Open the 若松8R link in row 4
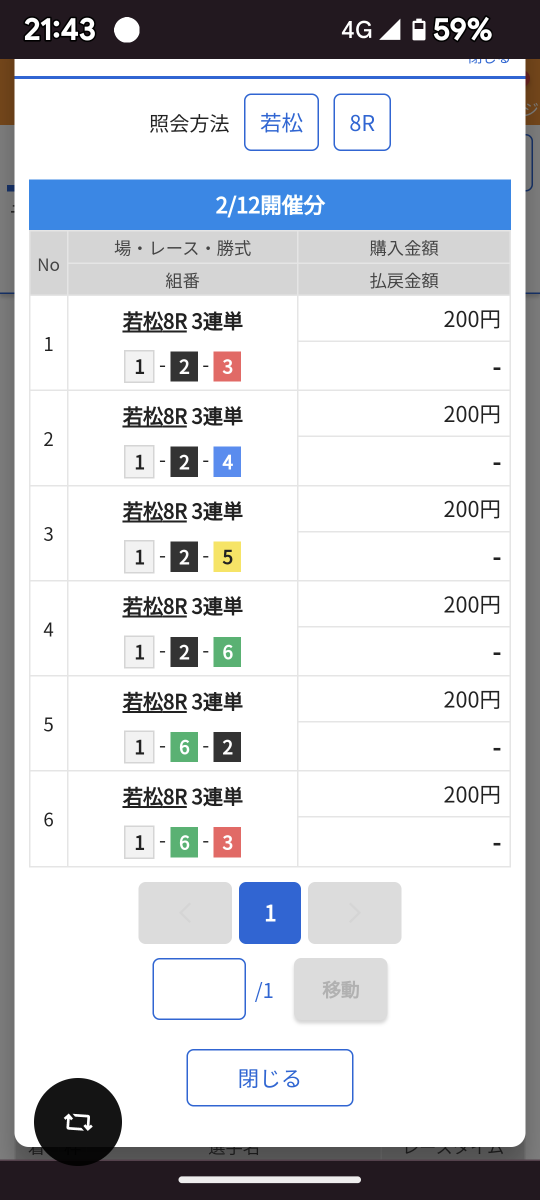The width and height of the screenshot is (540, 1200). 155,606
